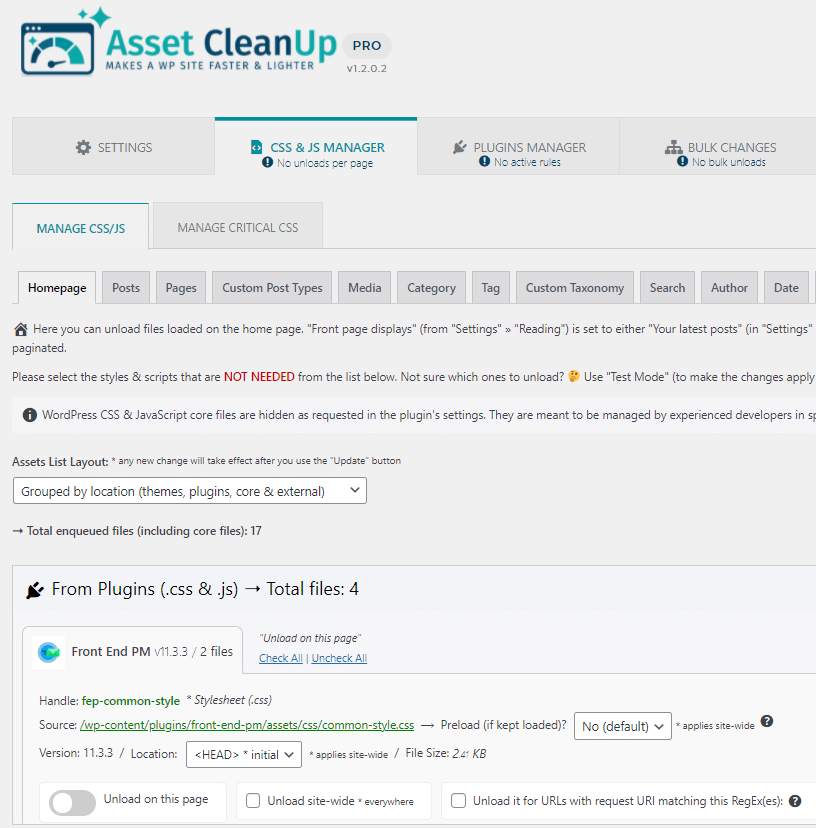Open the Custom Post Types tab

[272, 288]
